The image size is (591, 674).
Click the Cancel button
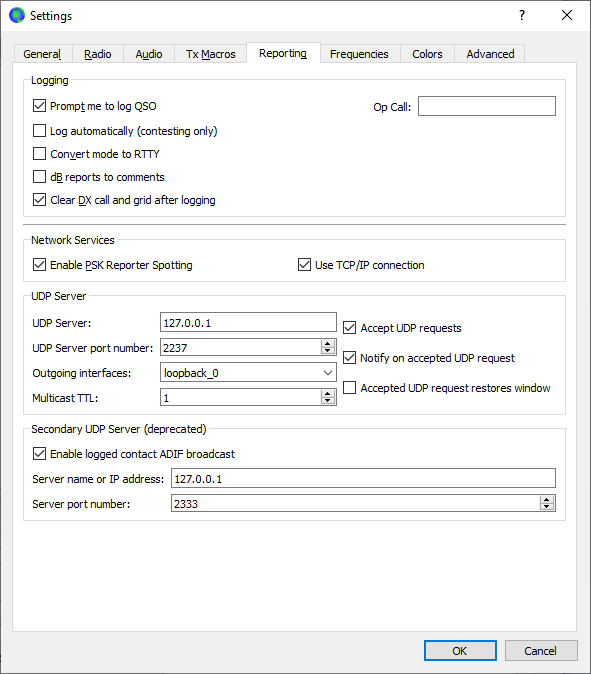pos(541,650)
